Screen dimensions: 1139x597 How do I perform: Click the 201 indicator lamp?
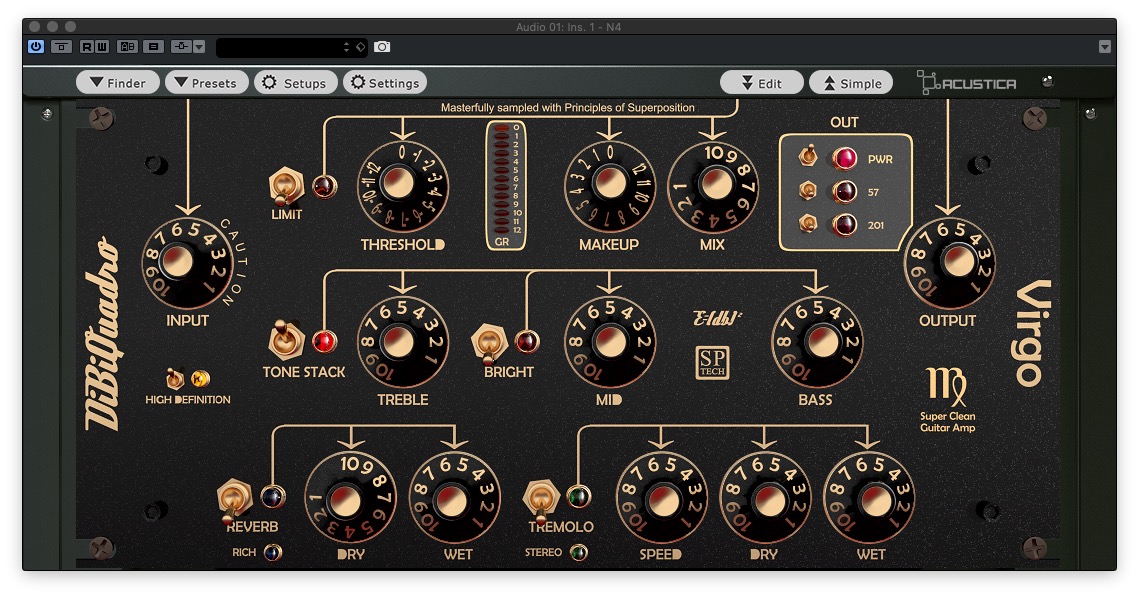[x=844, y=225]
